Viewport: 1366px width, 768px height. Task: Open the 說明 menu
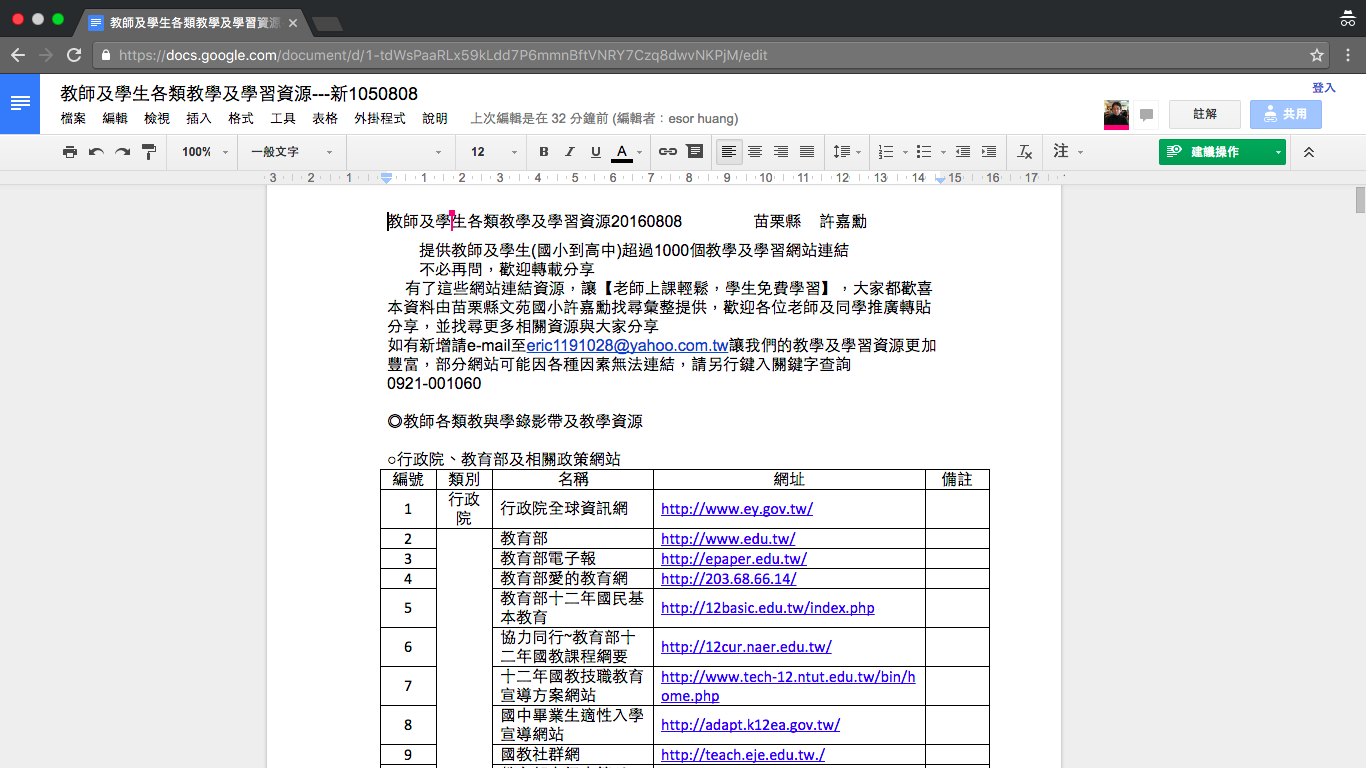point(435,118)
